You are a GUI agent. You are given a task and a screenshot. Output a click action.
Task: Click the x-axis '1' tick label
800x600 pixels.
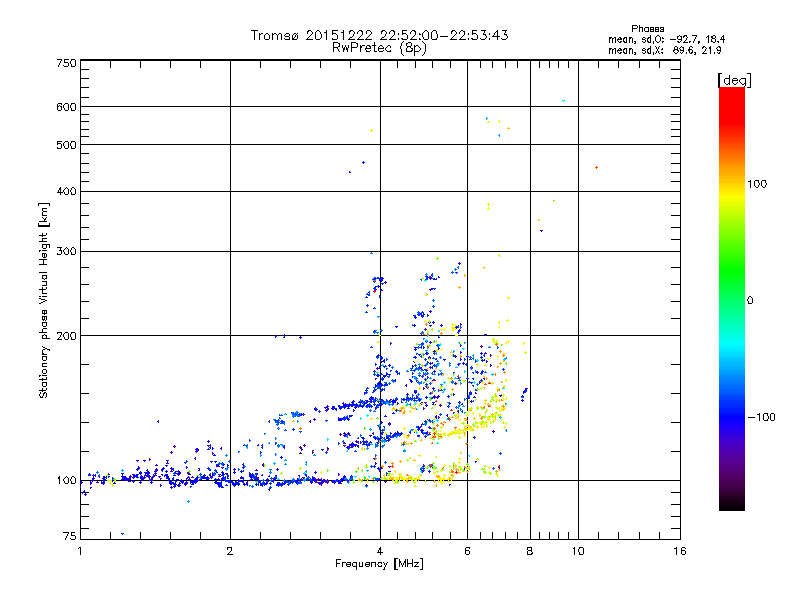pyautogui.click(x=80, y=551)
